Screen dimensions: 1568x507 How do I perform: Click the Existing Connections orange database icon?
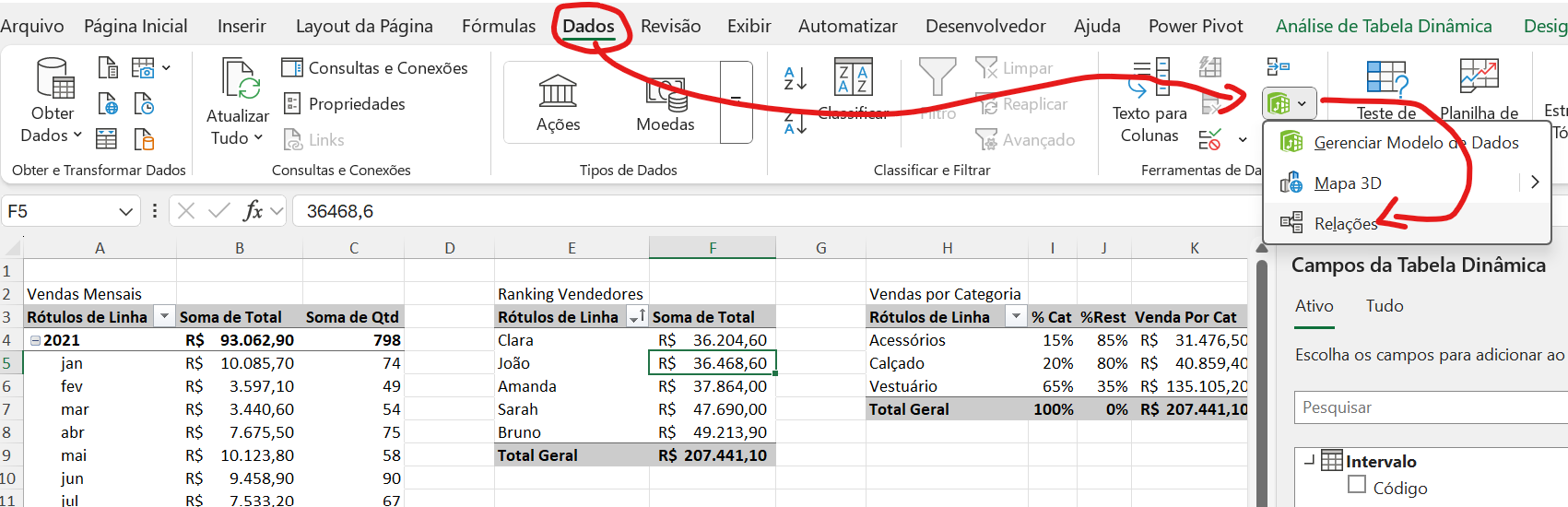pos(144,139)
